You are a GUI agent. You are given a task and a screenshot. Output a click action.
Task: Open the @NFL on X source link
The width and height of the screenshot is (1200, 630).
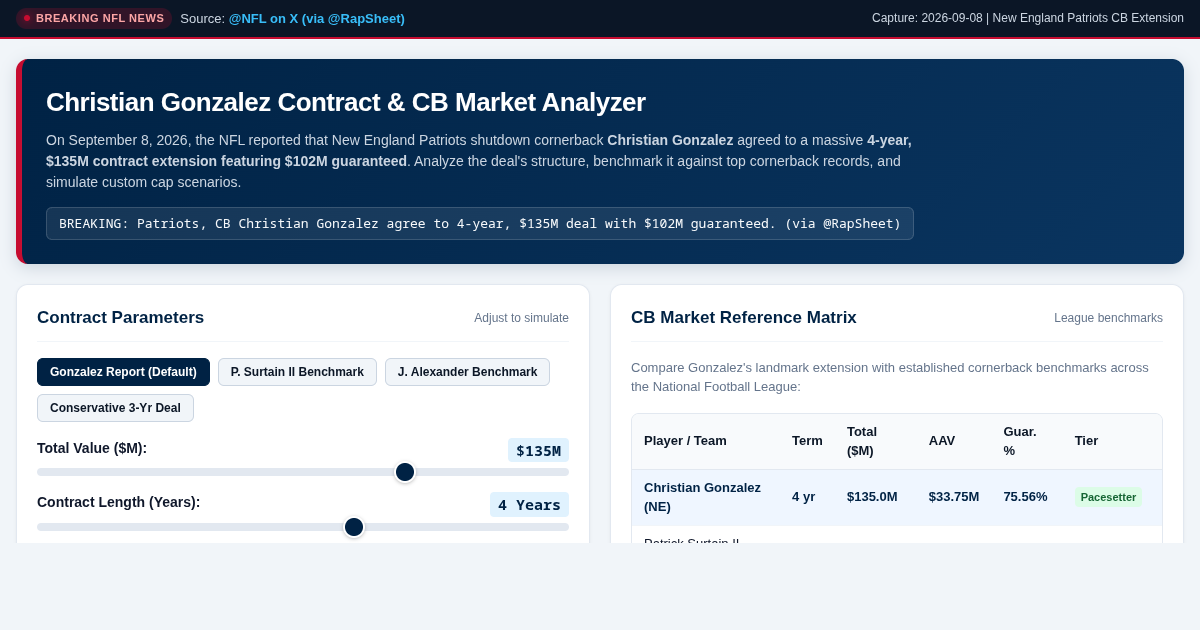pyautogui.click(x=316, y=18)
